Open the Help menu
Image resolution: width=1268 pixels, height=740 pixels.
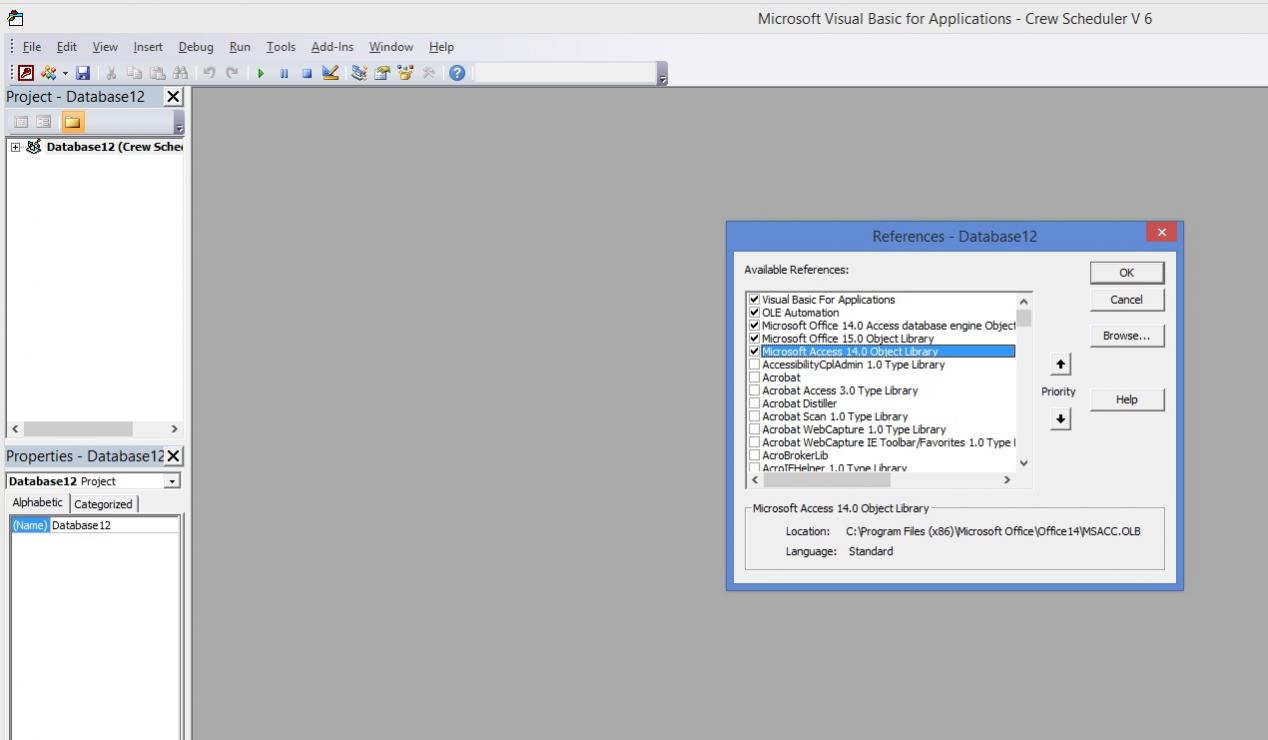click(x=441, y=47)
